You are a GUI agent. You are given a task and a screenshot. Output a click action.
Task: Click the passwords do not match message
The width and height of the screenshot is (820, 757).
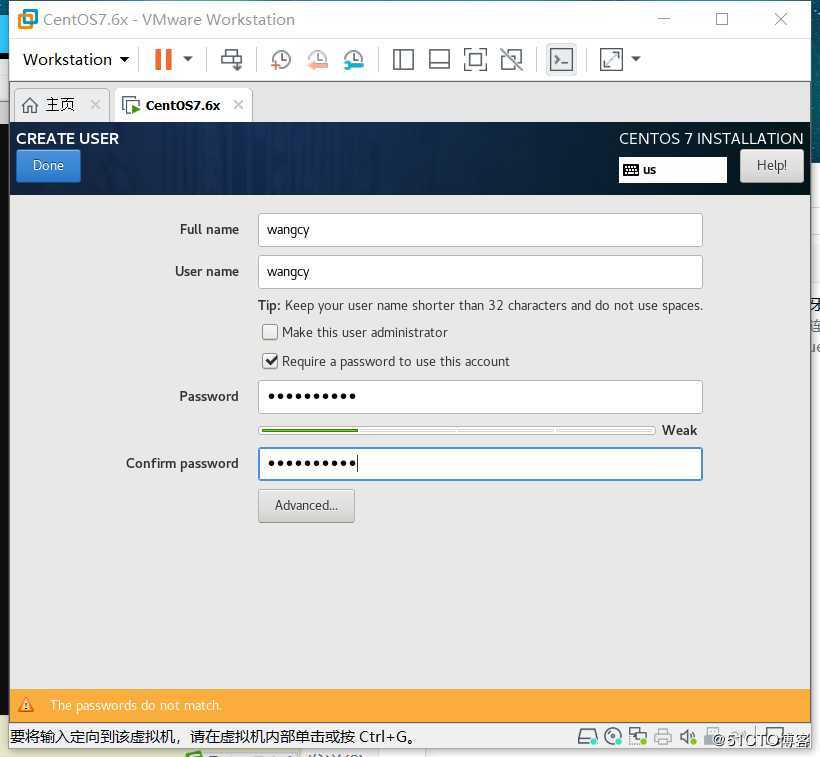point(136,705)
